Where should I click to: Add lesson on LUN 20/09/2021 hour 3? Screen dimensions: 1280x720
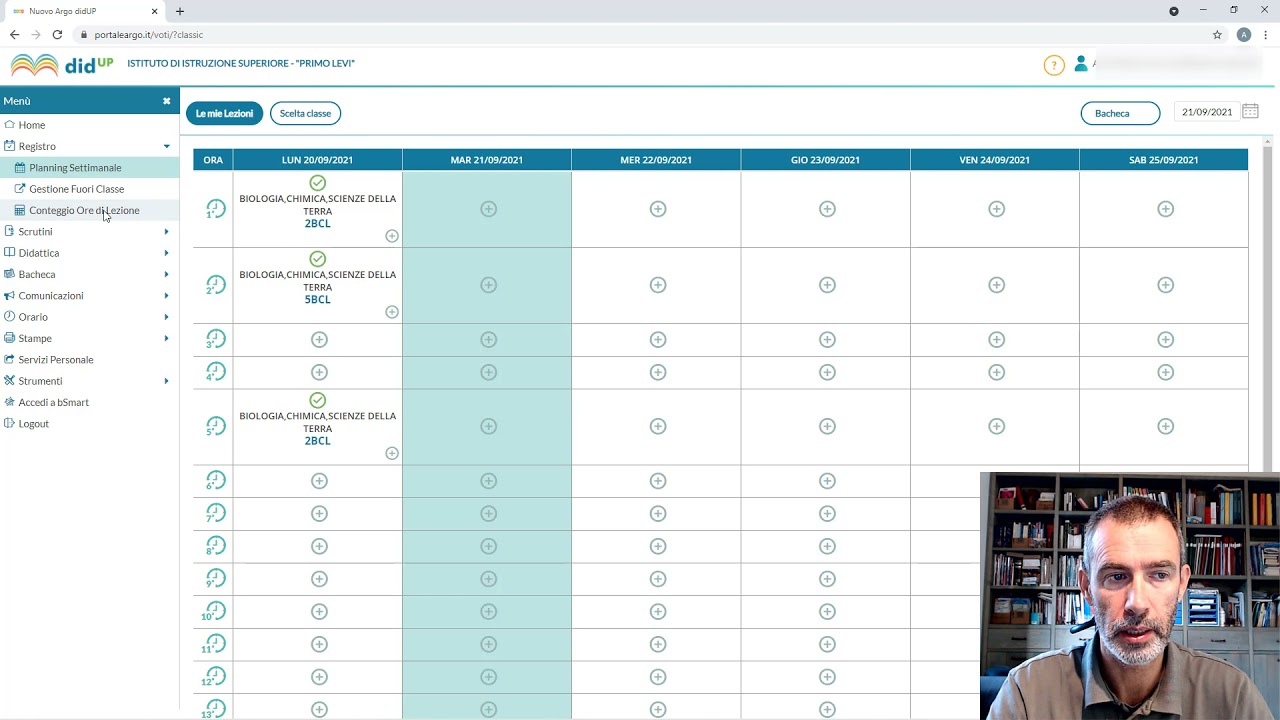[319, 340]
